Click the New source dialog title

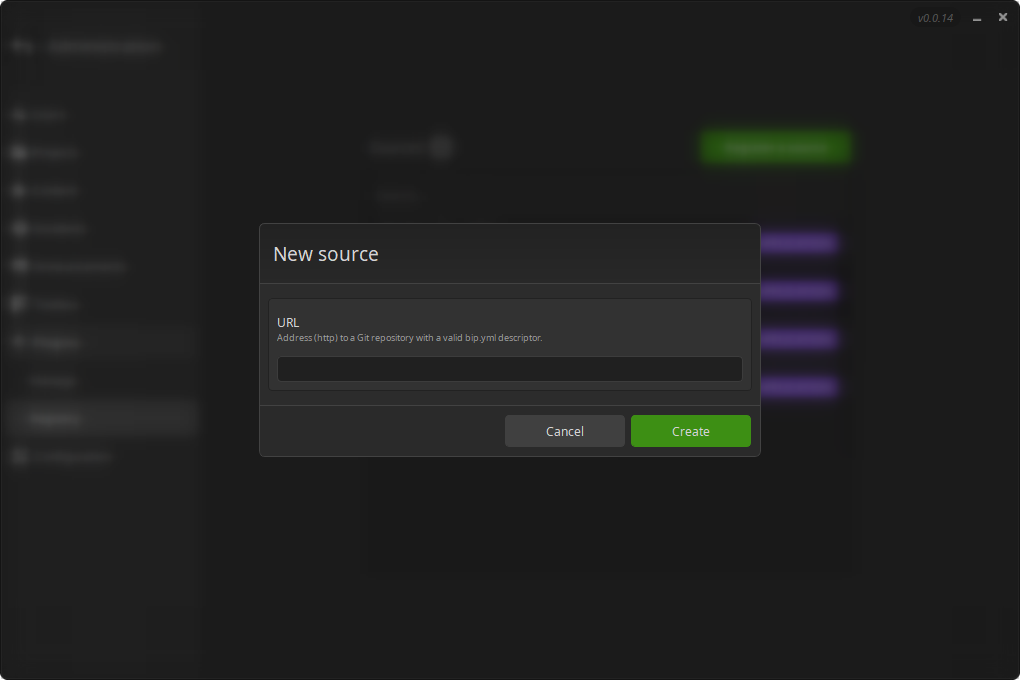[x=326, y=254]
